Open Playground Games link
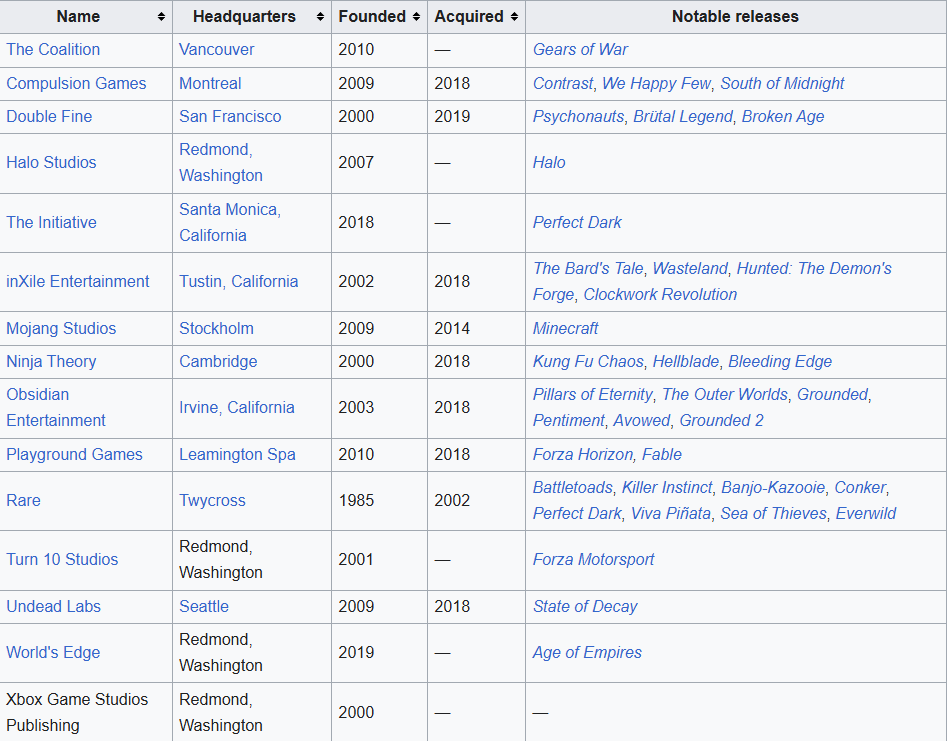 pyautogui.click(x=74, y=455)
